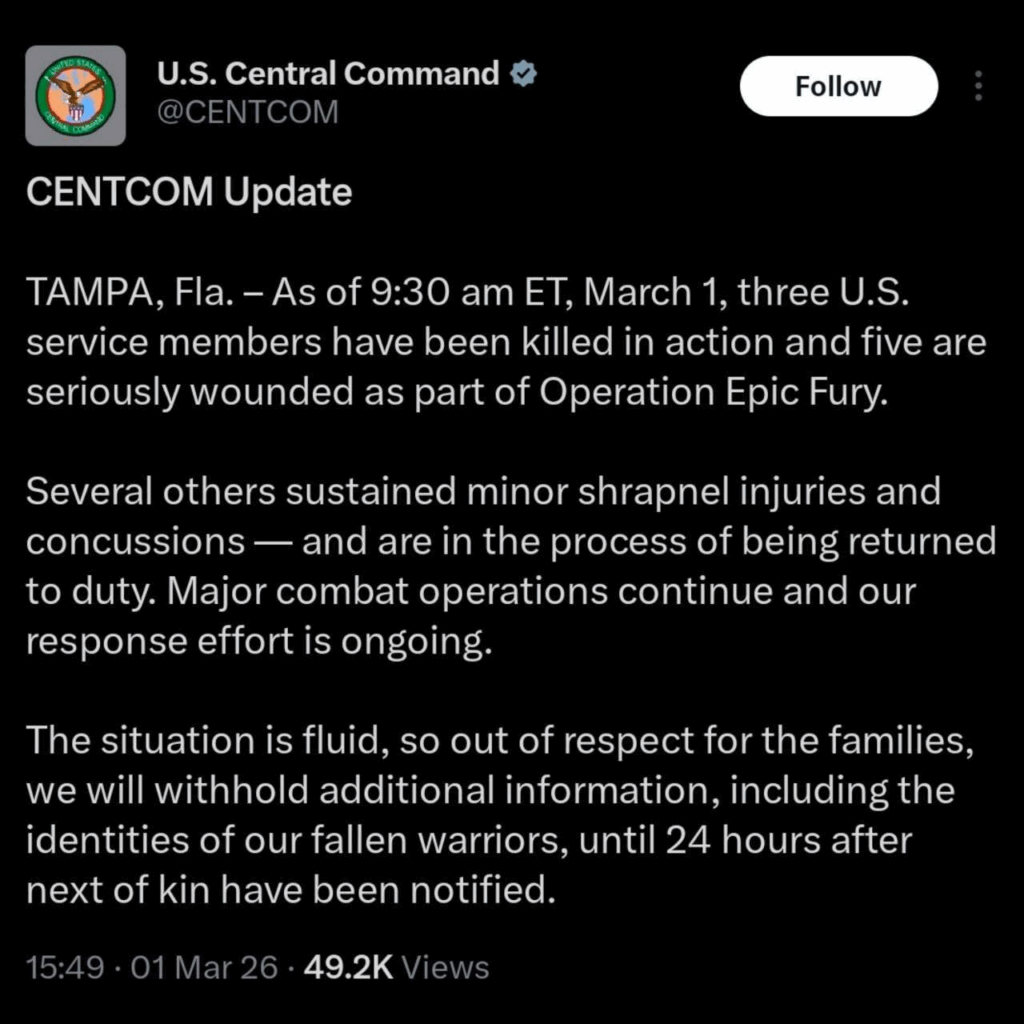
Task: Open the three-dot more options menu
Action: (x=978, y=86)
